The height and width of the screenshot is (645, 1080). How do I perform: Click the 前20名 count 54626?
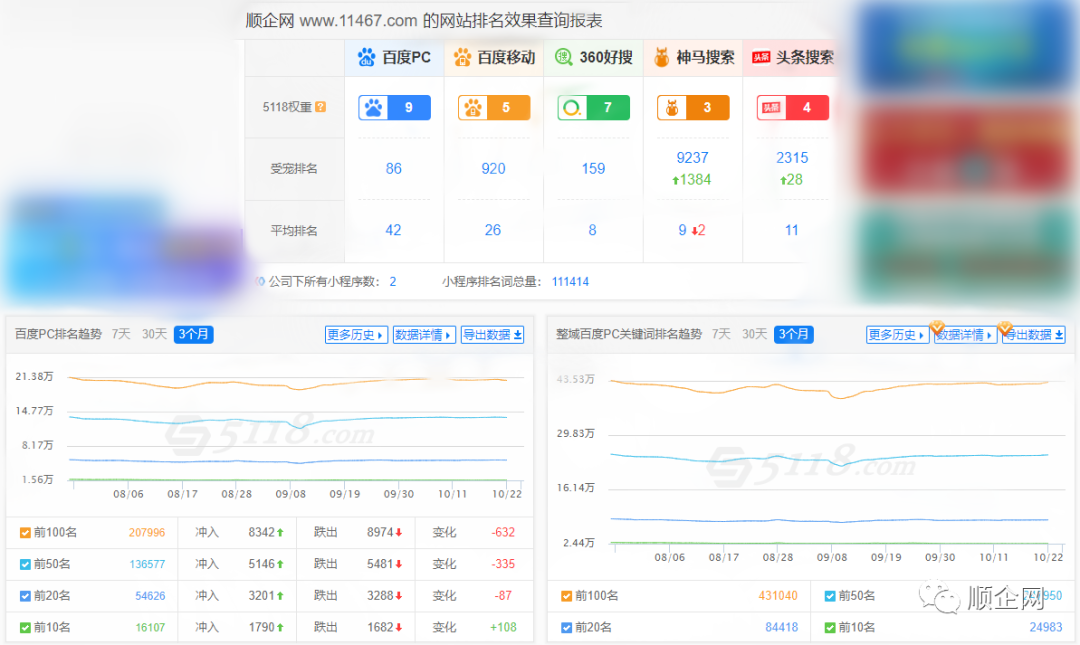(150, 596)
